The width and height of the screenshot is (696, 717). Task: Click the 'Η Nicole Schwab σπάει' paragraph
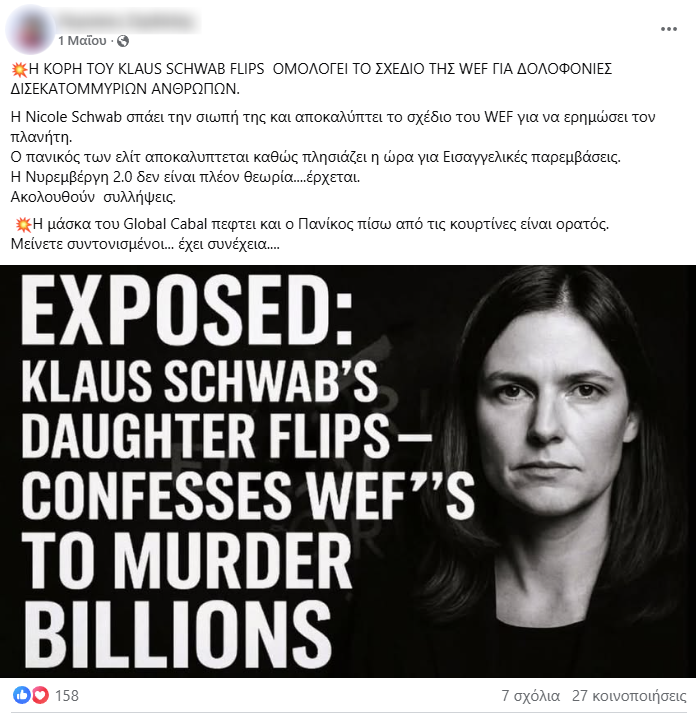coord(333,127)
